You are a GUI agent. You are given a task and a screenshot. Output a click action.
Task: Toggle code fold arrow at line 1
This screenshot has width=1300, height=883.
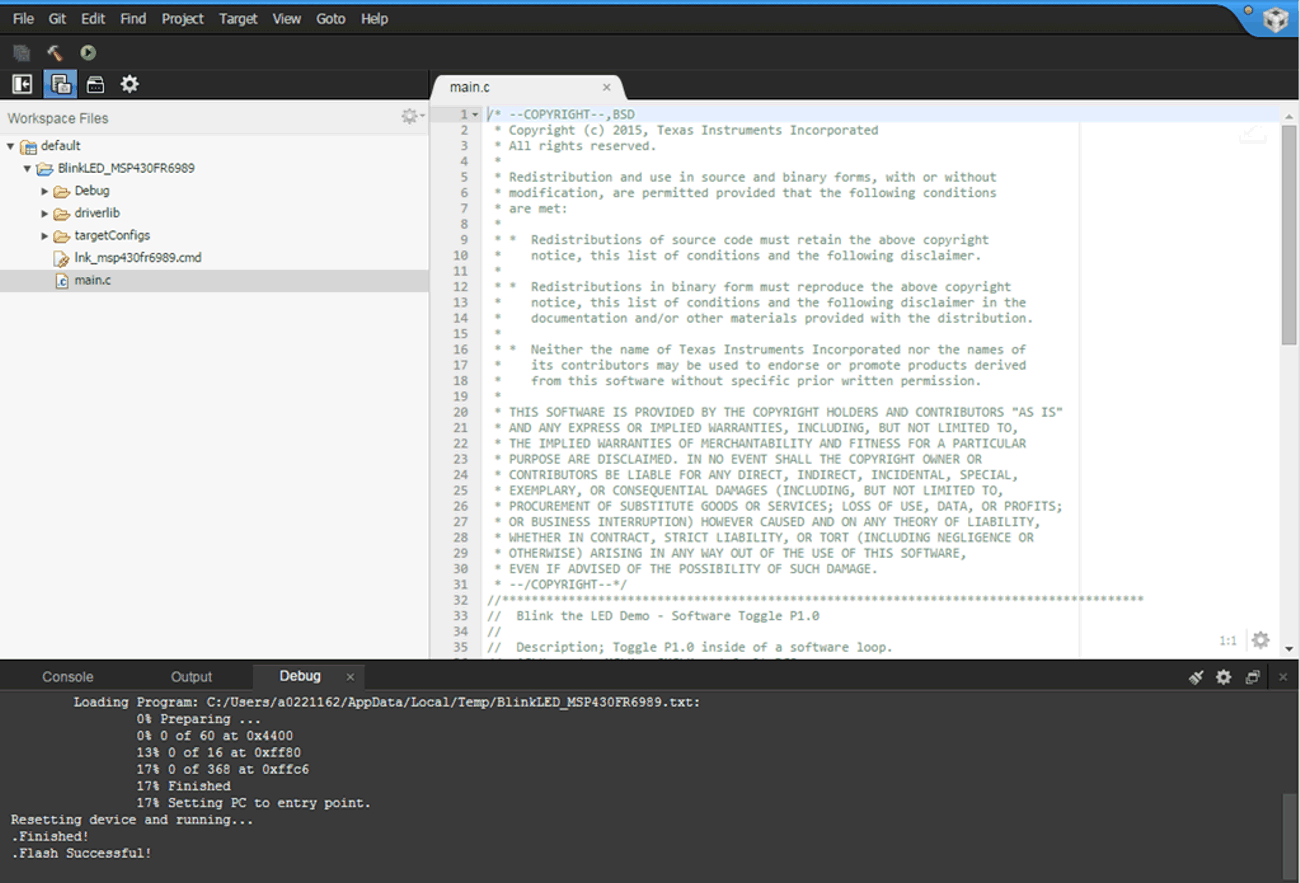click(x=475, y=115)
